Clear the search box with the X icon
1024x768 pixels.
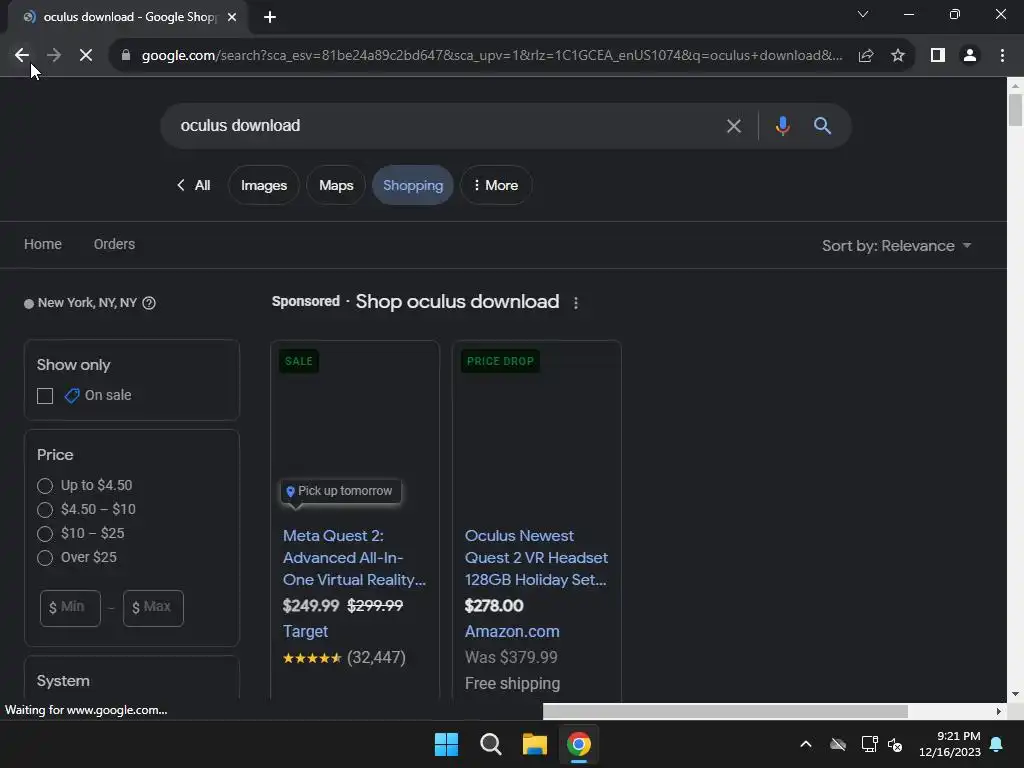(734, 126)
